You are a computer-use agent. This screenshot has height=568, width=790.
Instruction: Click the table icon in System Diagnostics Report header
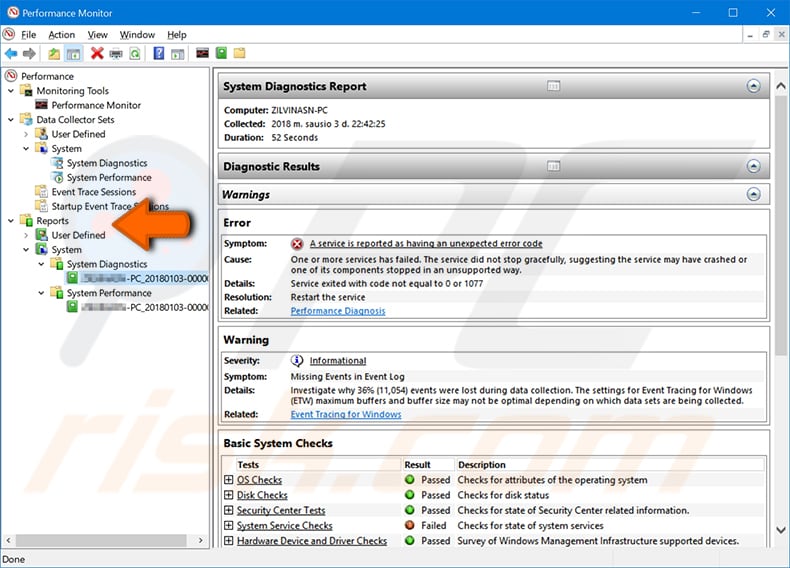click(553, 86)
